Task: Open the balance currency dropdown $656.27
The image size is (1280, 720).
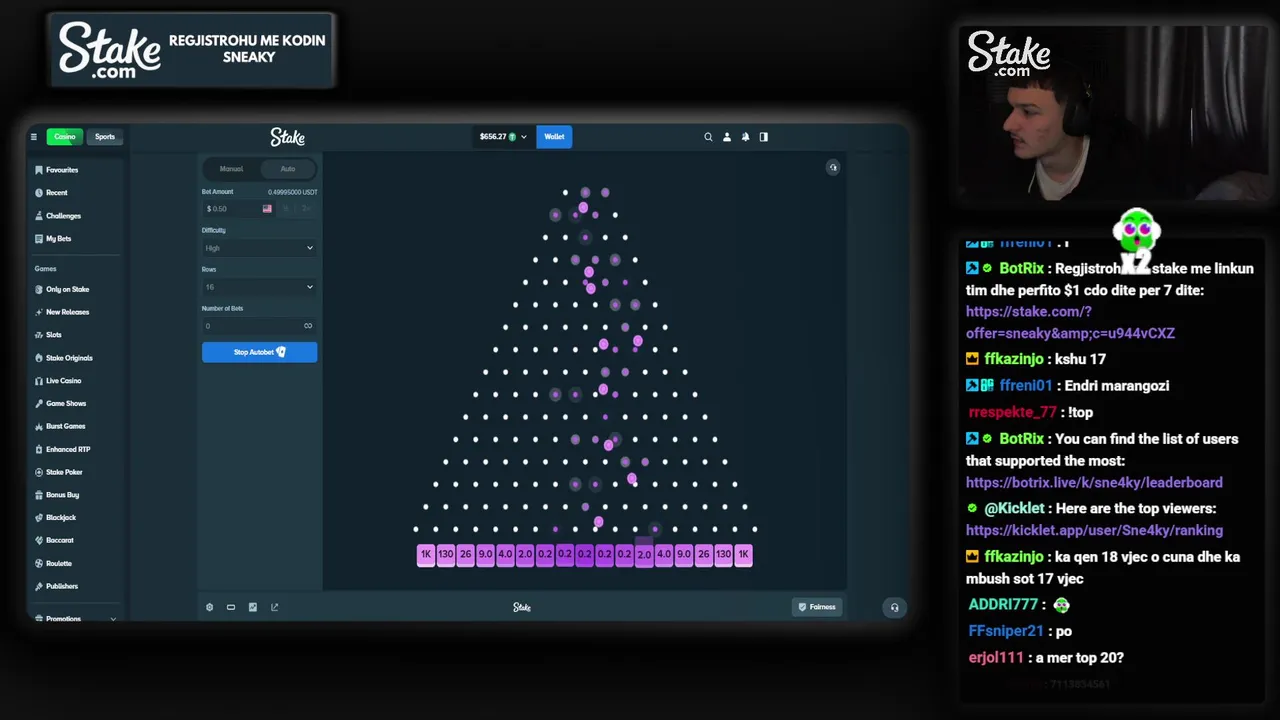Action: (503, 137)
